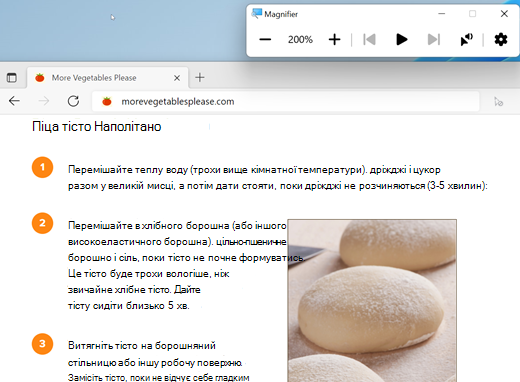Click text 'Перемішайте теплу воду'
Viewport: 520px width, 382px height.
(128, 170)
